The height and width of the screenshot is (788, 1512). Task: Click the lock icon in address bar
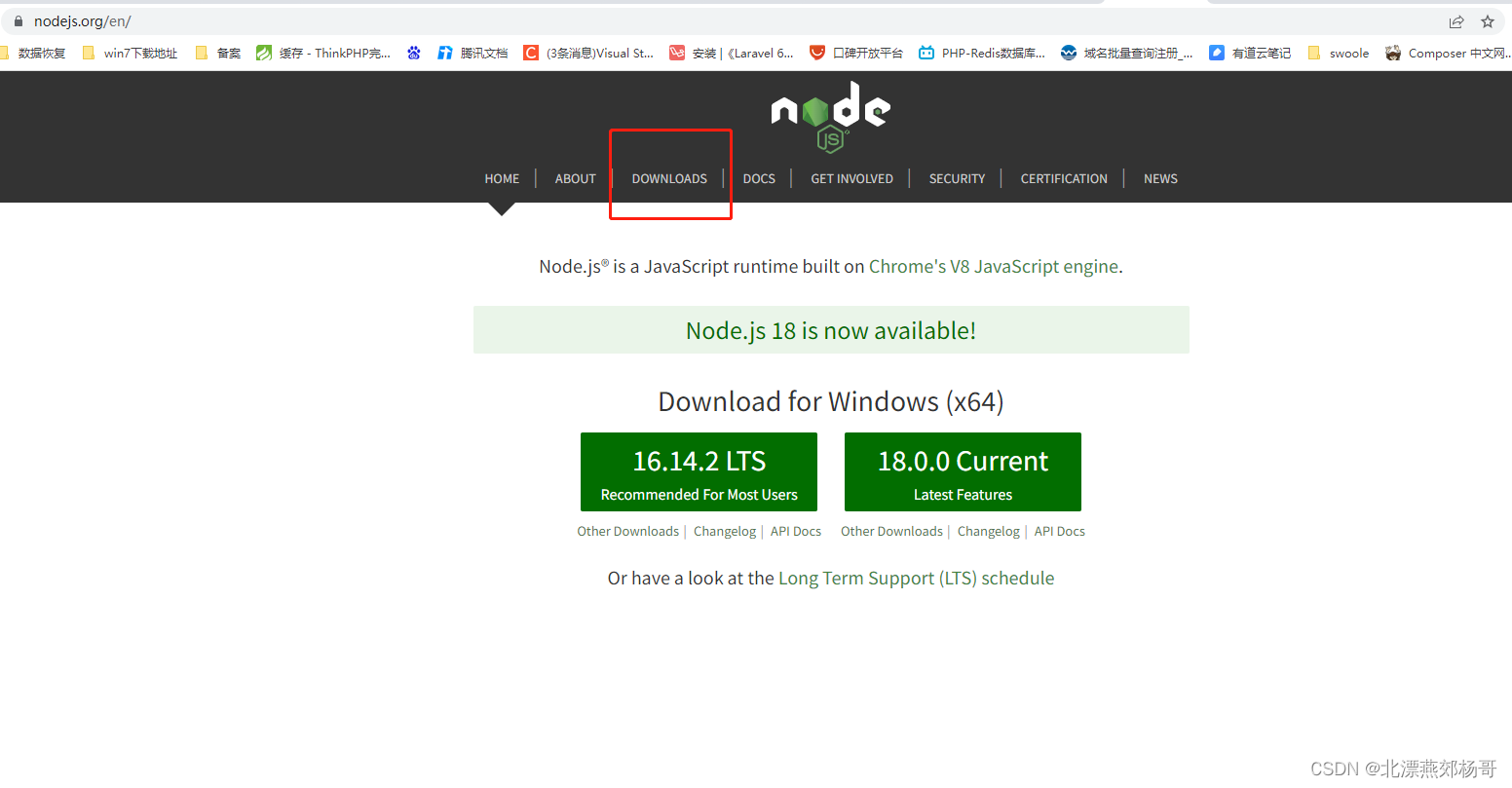18,21
